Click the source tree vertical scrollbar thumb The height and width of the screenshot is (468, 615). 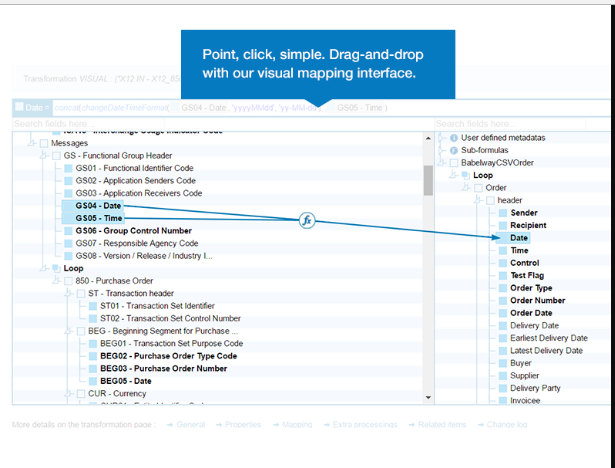[x=428, y=180]
